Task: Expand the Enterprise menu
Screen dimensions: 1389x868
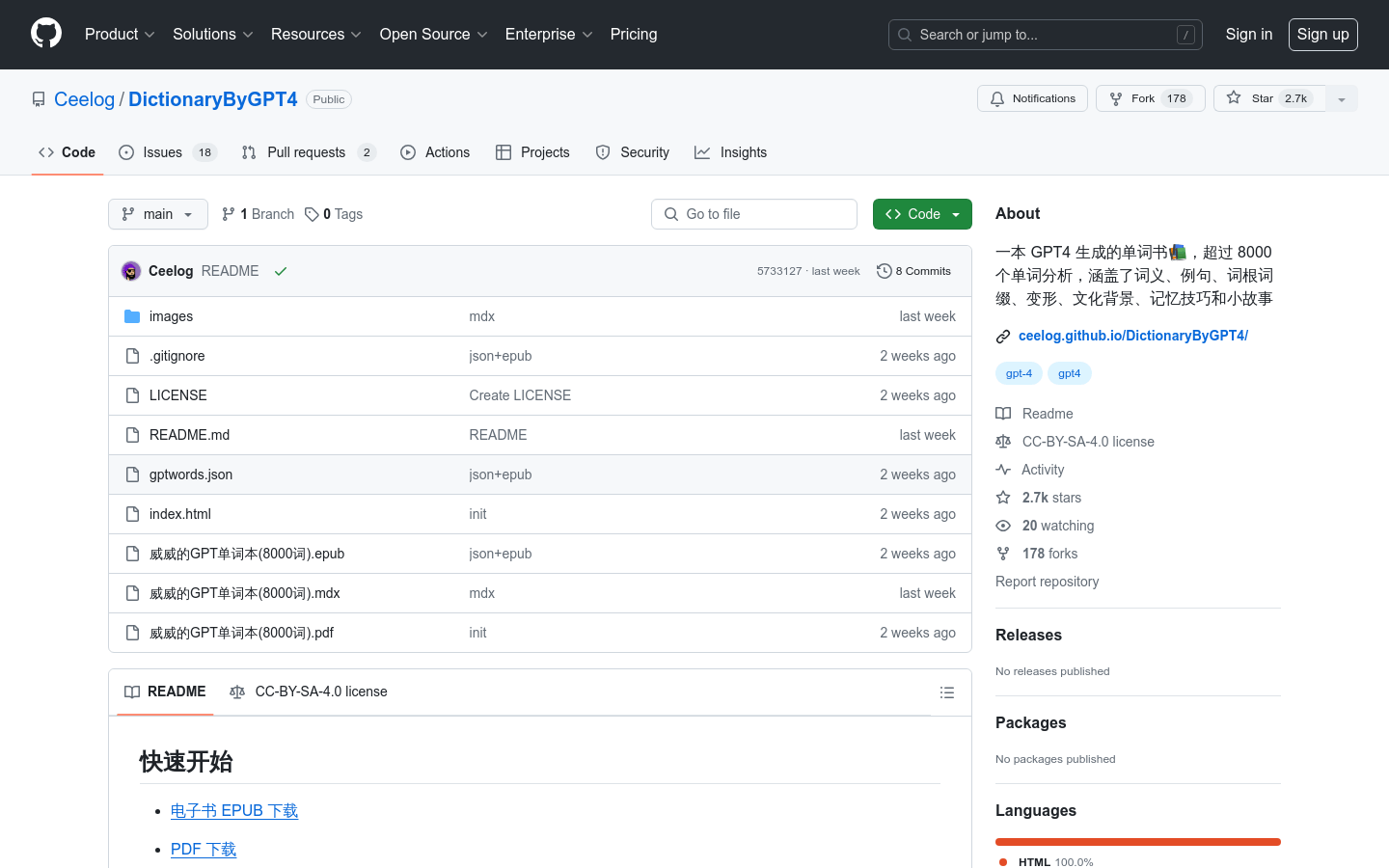Action: [x=549, y=35]
